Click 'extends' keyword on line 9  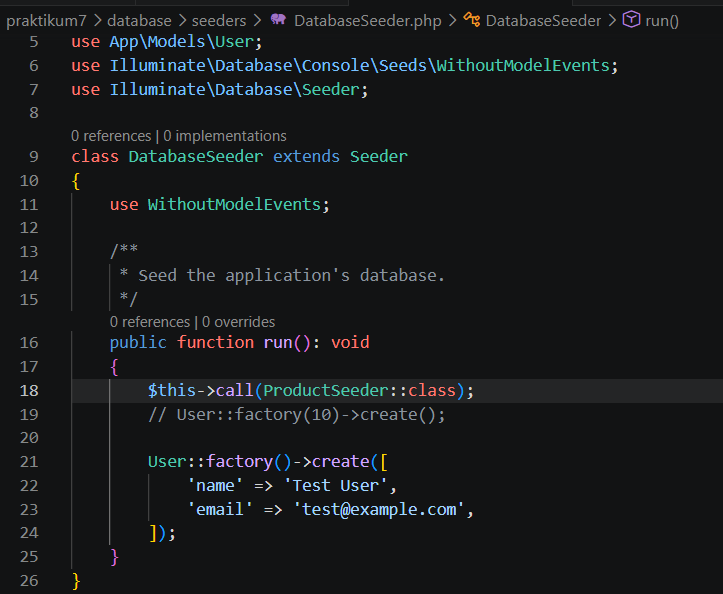coord(306,156)
